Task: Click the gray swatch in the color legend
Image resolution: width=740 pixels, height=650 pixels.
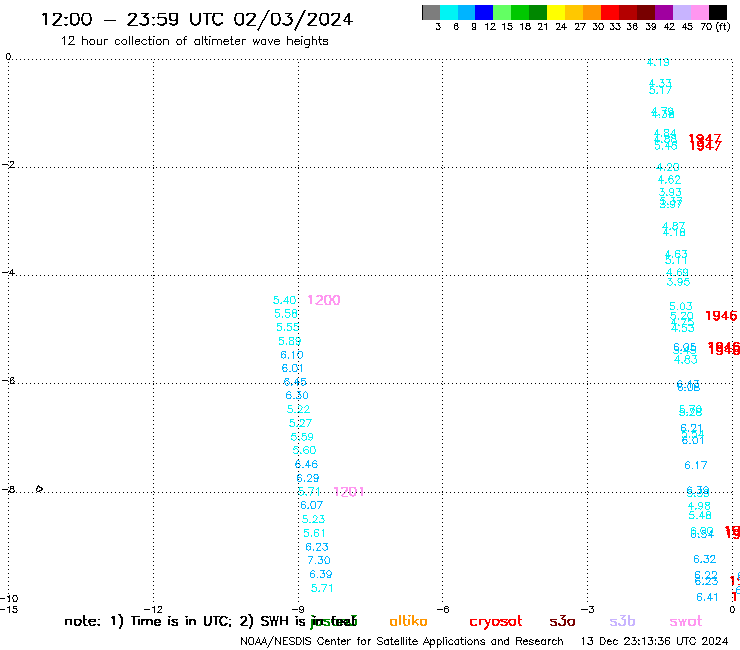Action: (x=431, y=12)
